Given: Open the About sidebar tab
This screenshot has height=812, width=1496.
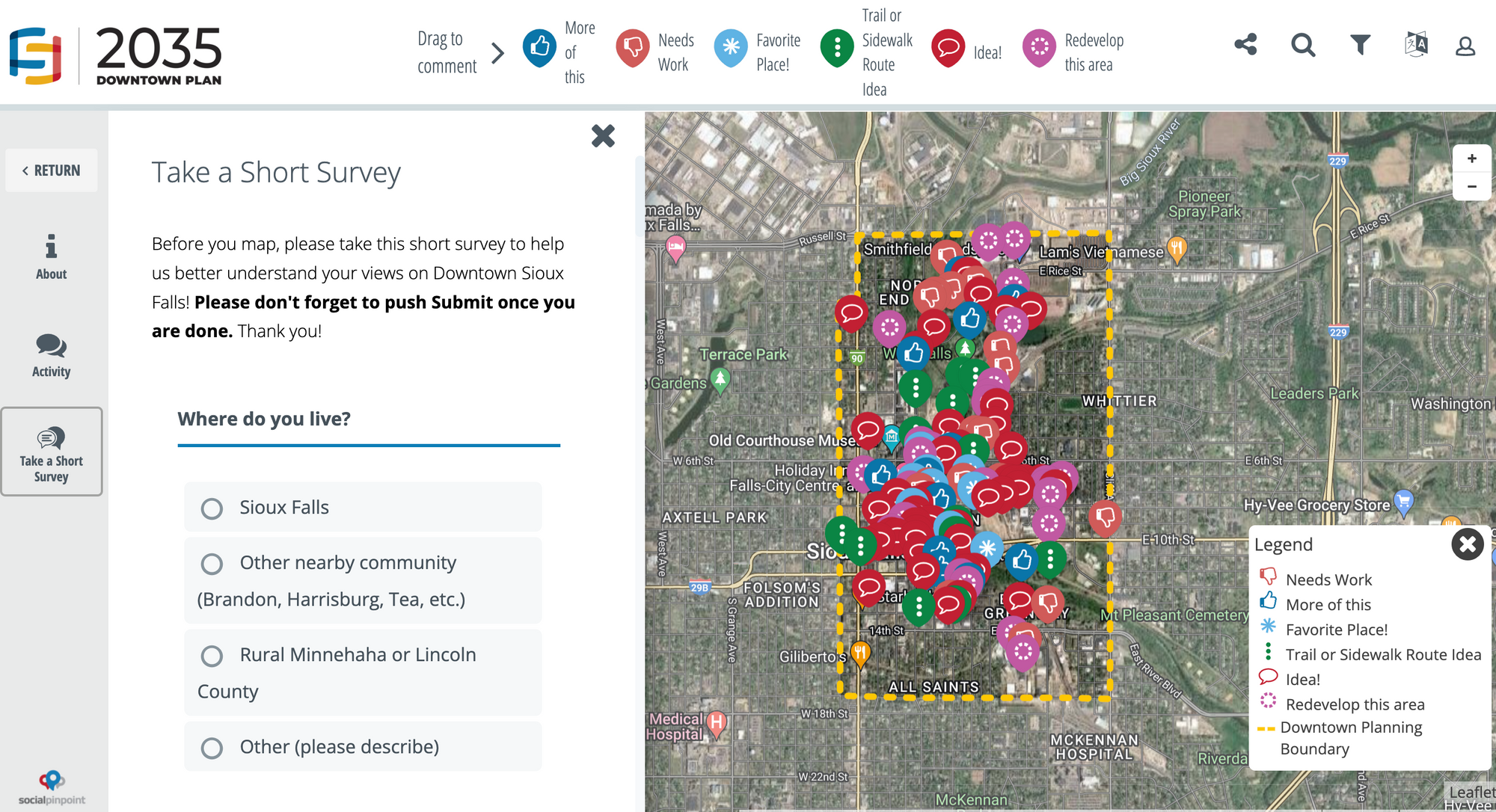Looking at the screenshot, I should click(x=51, y=257).
